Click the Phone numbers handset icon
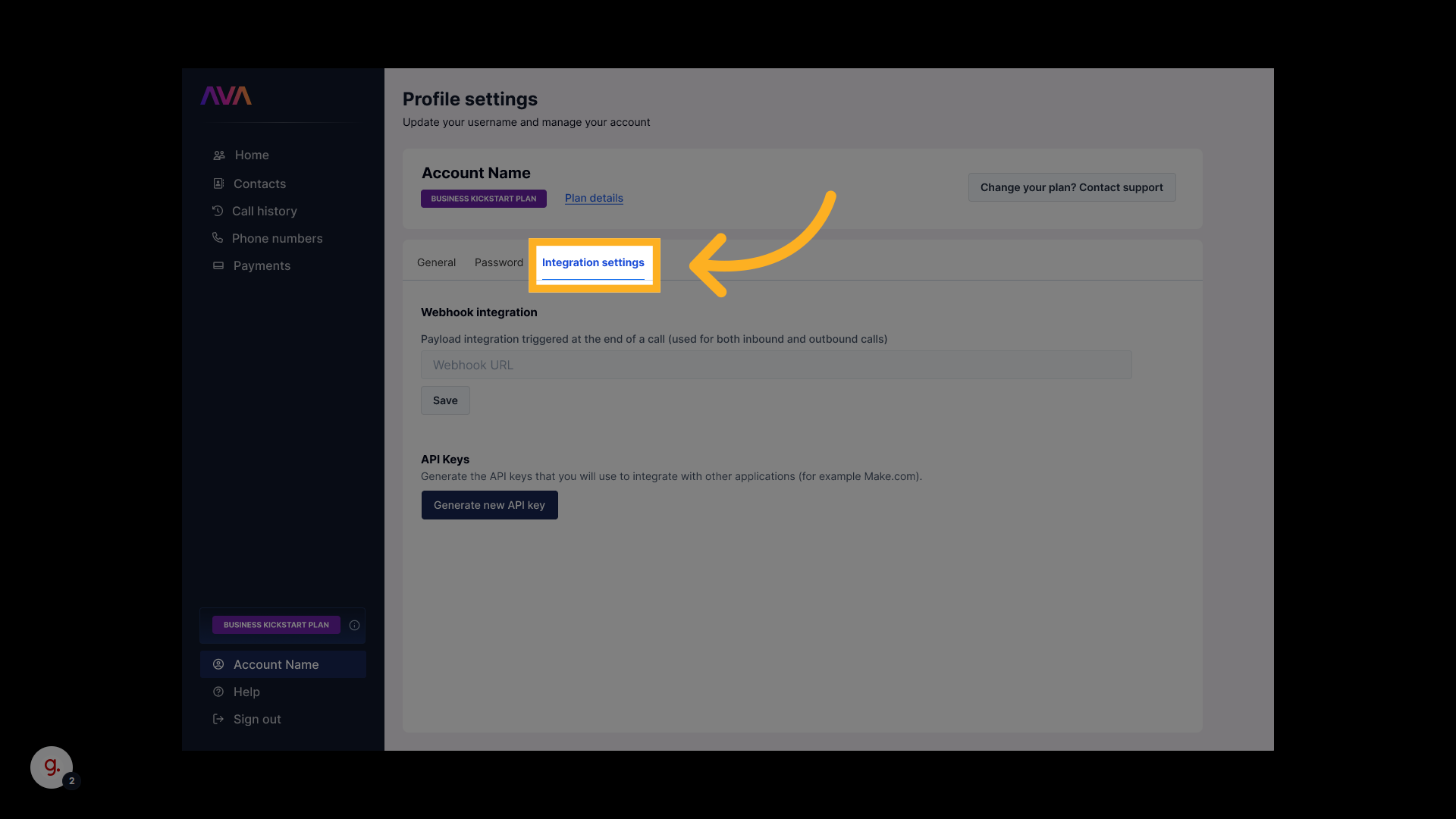The width and height of the screenshot is (1456, 819). (x=218, y=238)
